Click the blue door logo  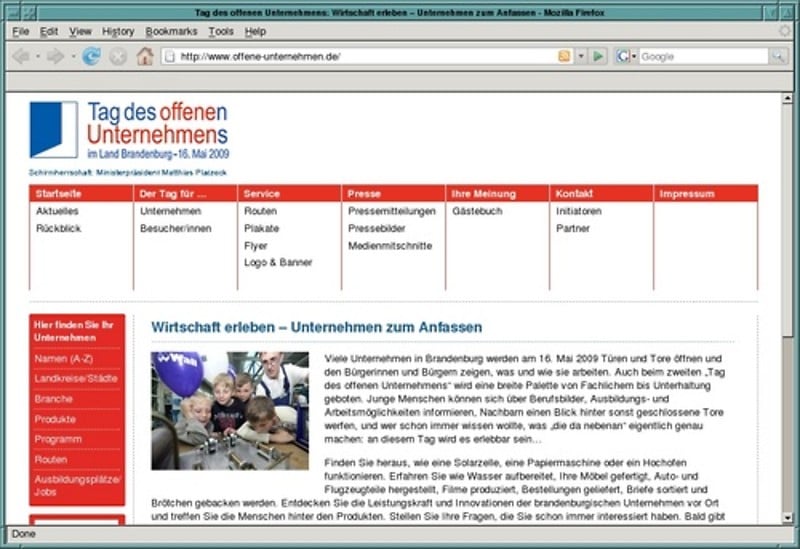54,130
